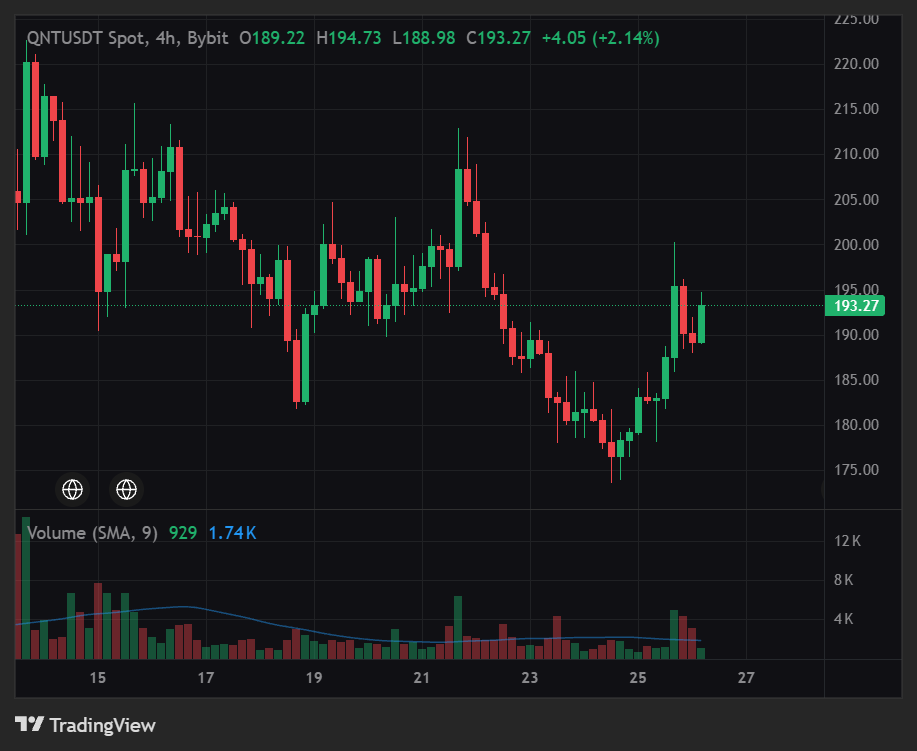Click the +4.05 (+2.14%) change value
The height and width of the screenshot is (751, 917).
click(601, 38)
